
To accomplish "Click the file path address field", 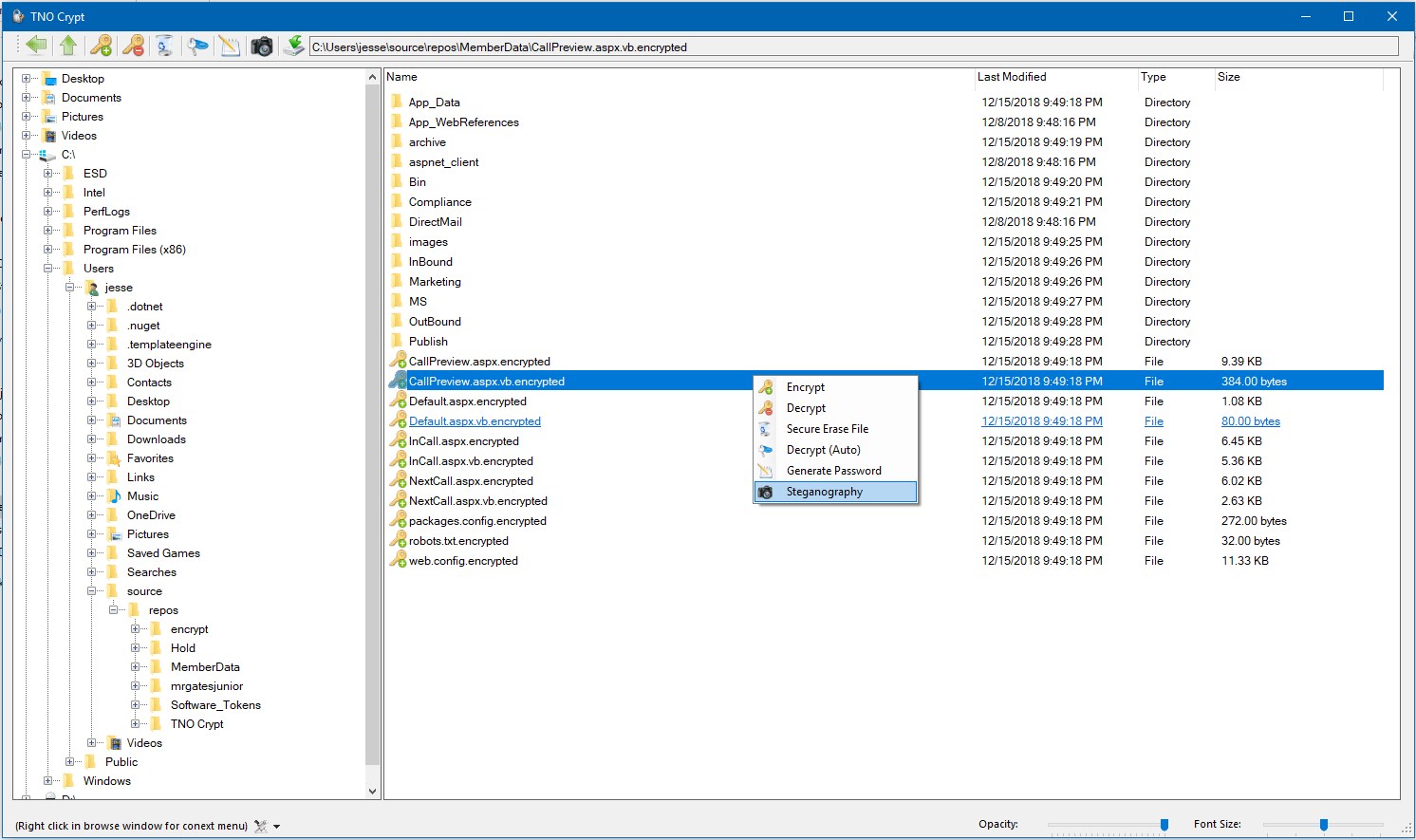I will tap(854, 45).
